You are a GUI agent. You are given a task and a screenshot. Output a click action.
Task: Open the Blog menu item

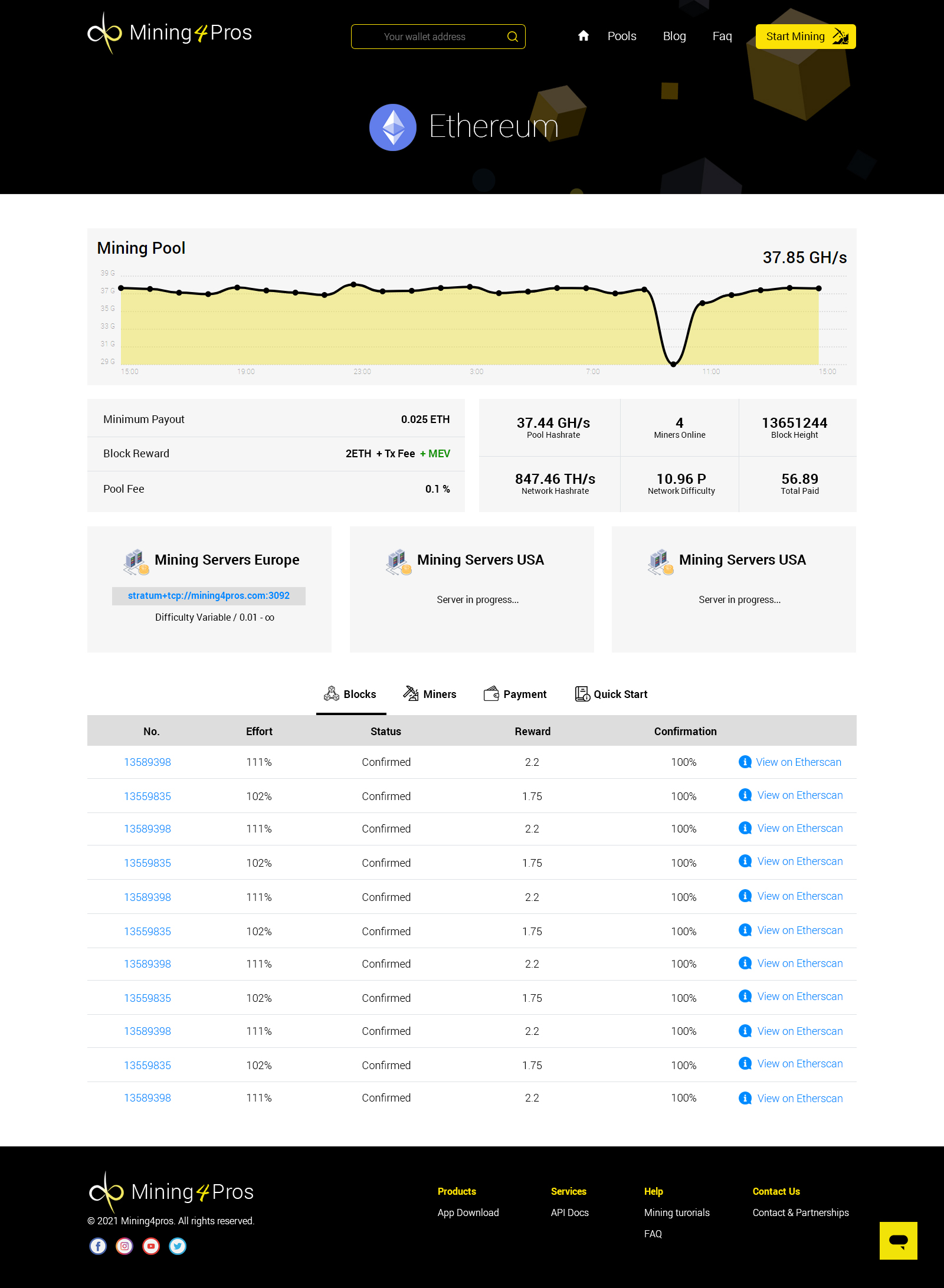674,36
